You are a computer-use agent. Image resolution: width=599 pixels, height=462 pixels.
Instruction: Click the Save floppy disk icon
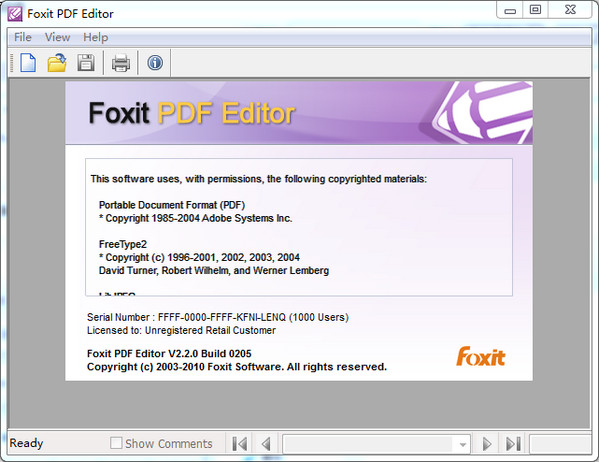(86, 63)
